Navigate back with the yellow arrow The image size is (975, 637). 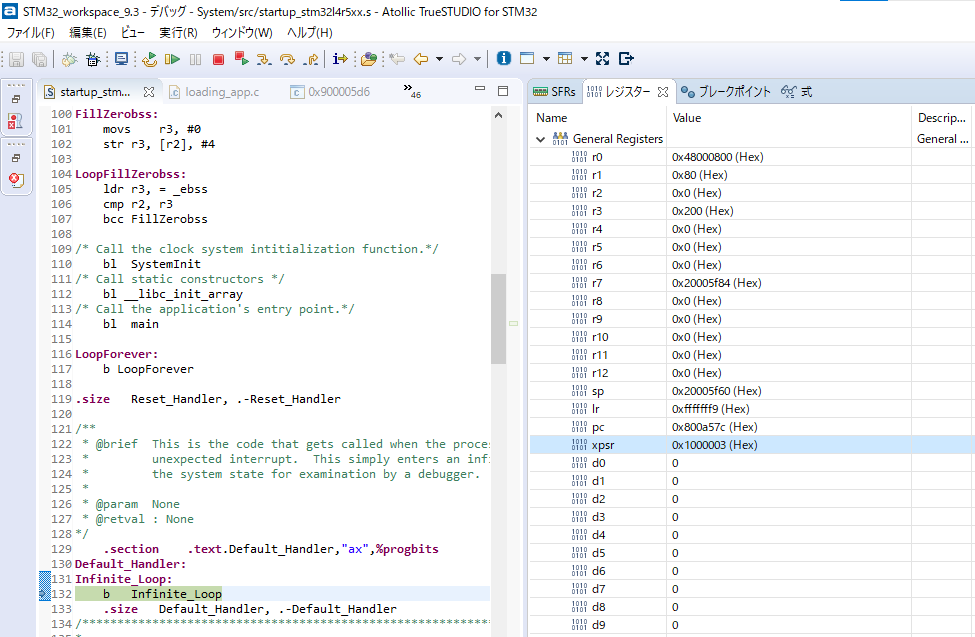point(421,59)
